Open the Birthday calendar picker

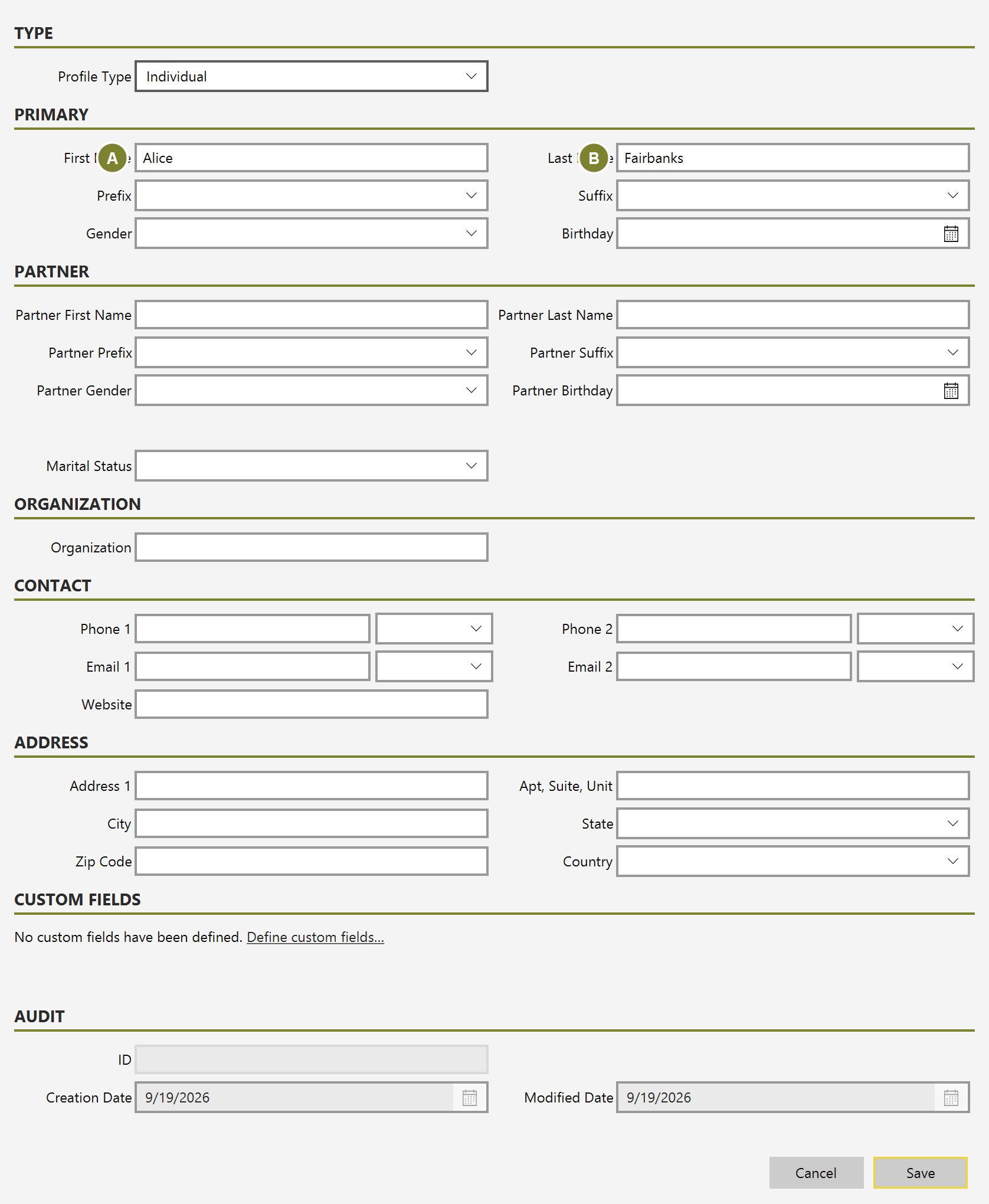tap(951, 234)
